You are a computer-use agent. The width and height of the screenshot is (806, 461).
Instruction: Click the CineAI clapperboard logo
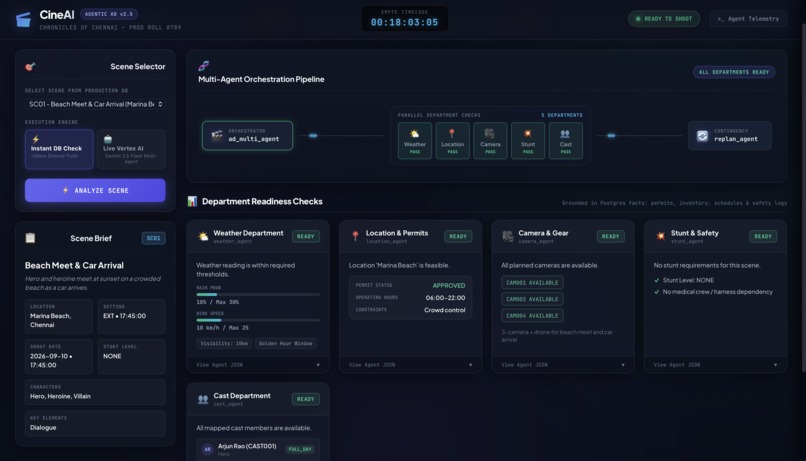click(23, 20)
